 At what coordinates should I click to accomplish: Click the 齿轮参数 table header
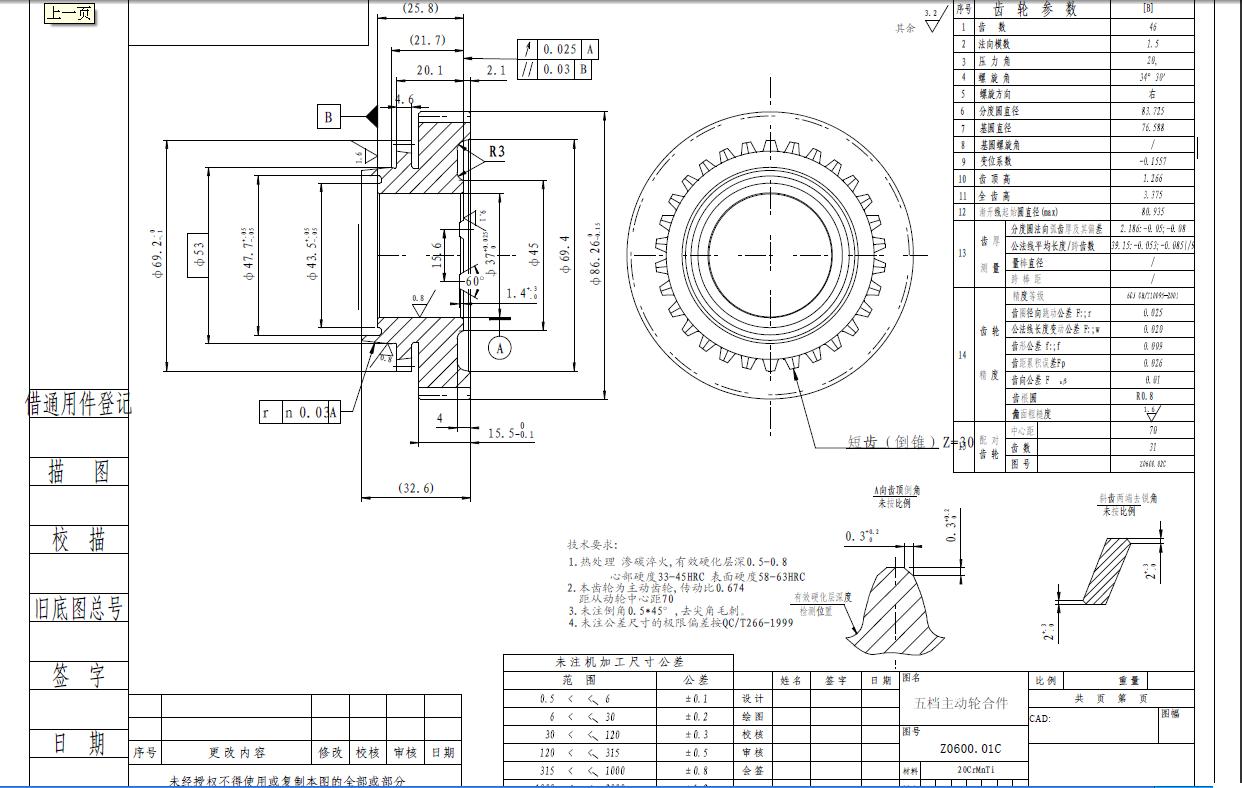1035,9
